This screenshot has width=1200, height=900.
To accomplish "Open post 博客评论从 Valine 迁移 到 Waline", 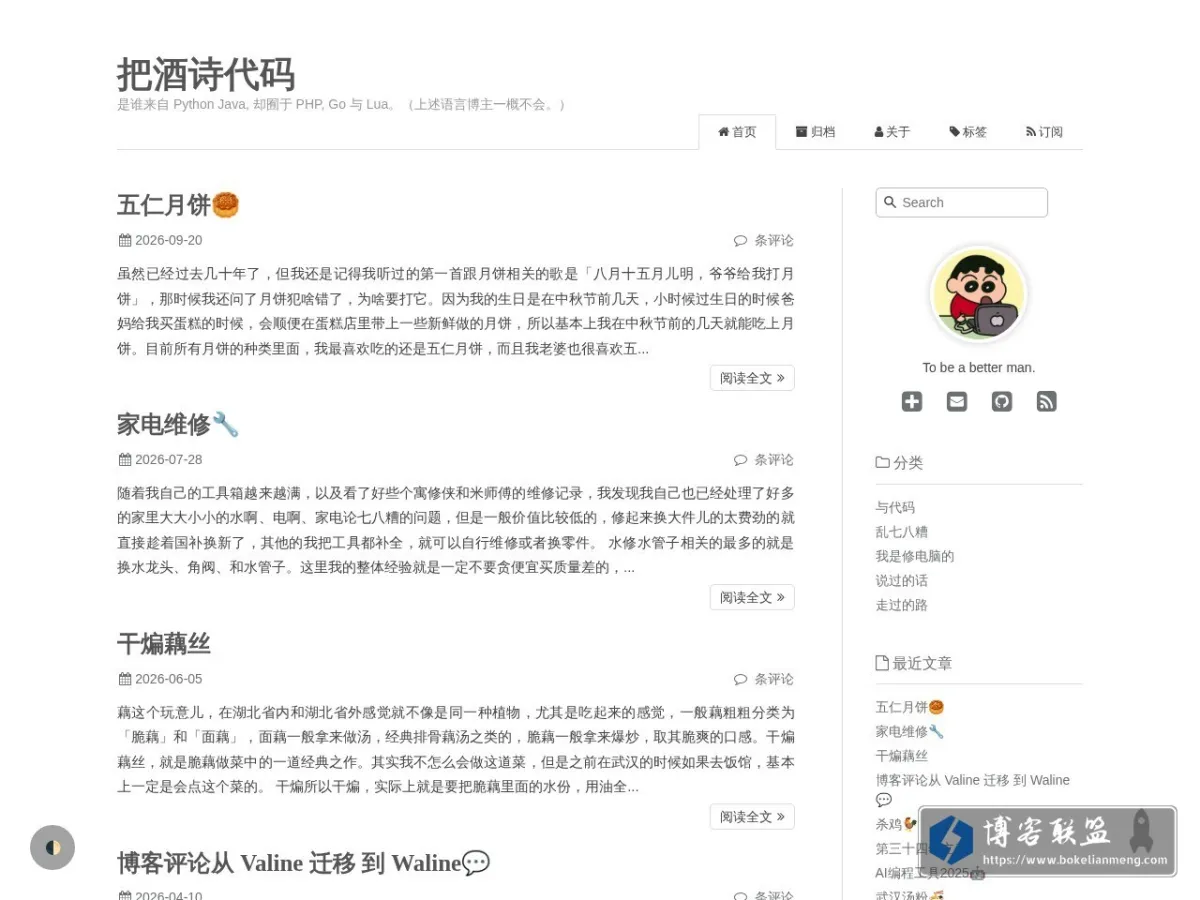I will click(x=303, y=863).
